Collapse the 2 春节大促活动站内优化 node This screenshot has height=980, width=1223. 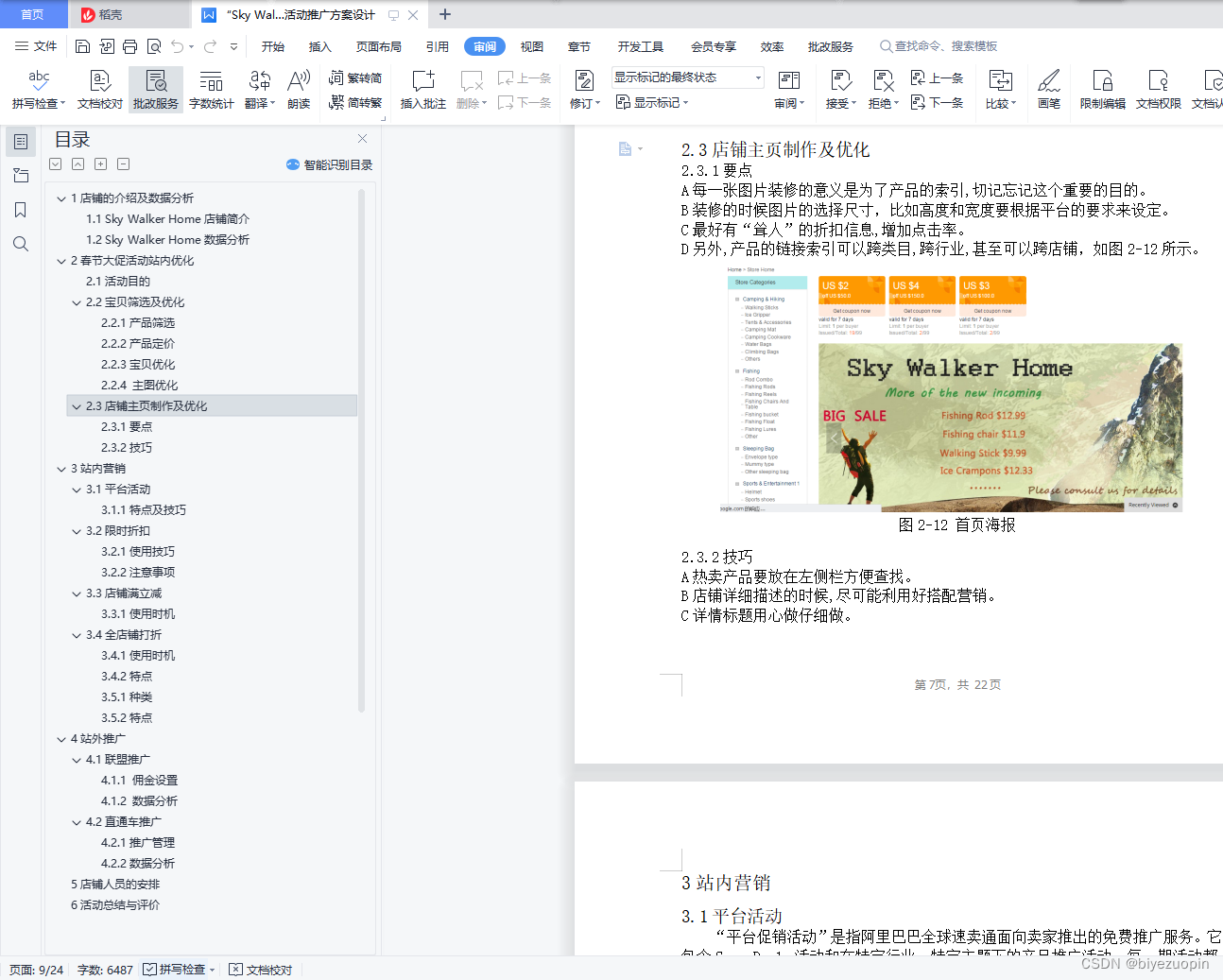click(x=61, y=261)
